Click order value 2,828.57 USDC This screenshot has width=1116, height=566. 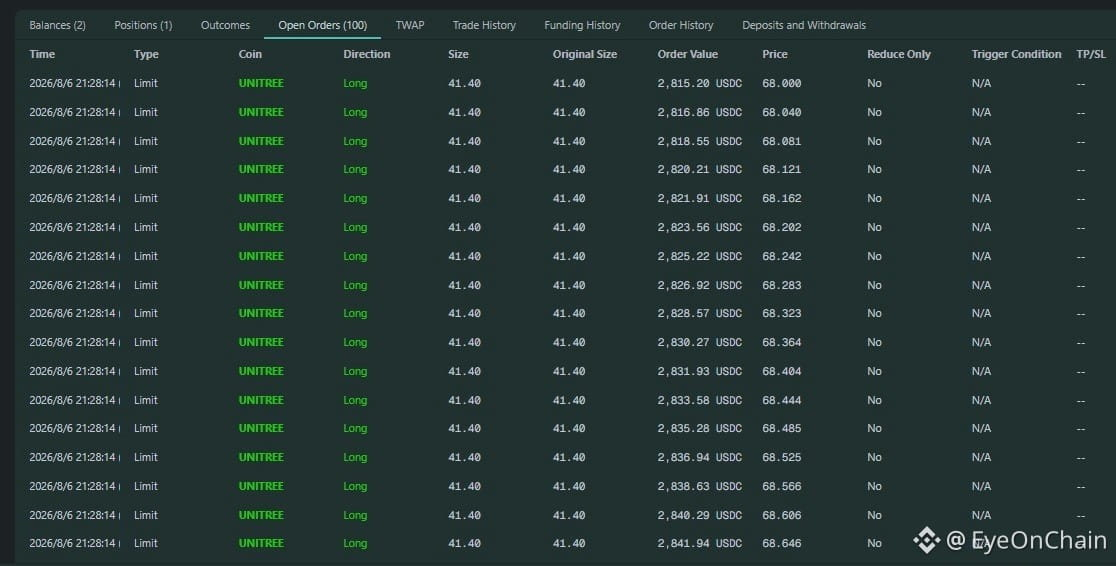pyautogui.click(x=700, y=313)
